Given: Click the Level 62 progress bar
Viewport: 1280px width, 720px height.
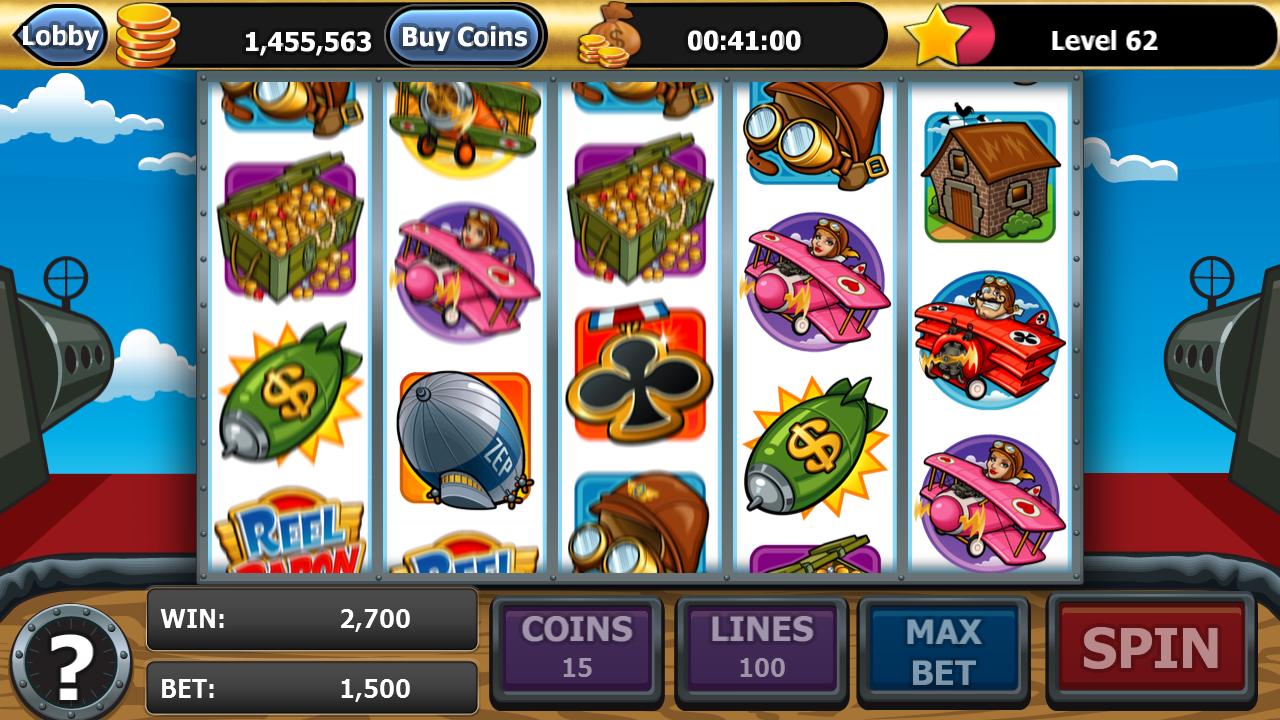Looking at the screenshot, I should [1105, 40].
